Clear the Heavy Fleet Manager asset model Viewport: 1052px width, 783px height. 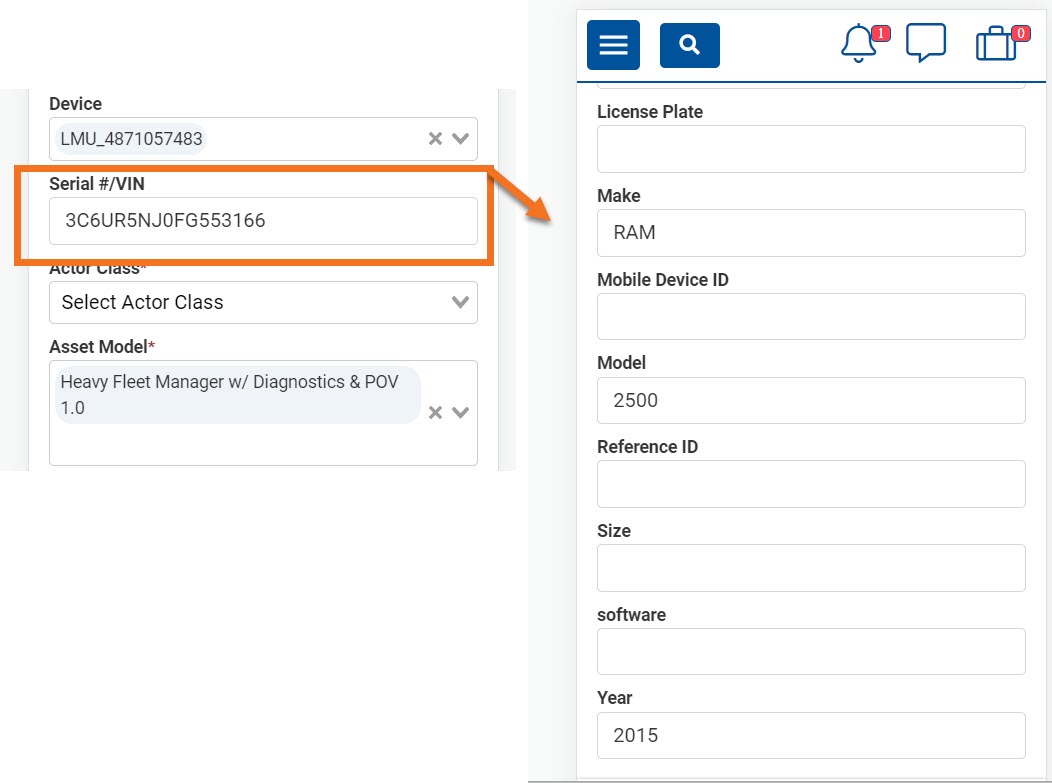point(435,413)
